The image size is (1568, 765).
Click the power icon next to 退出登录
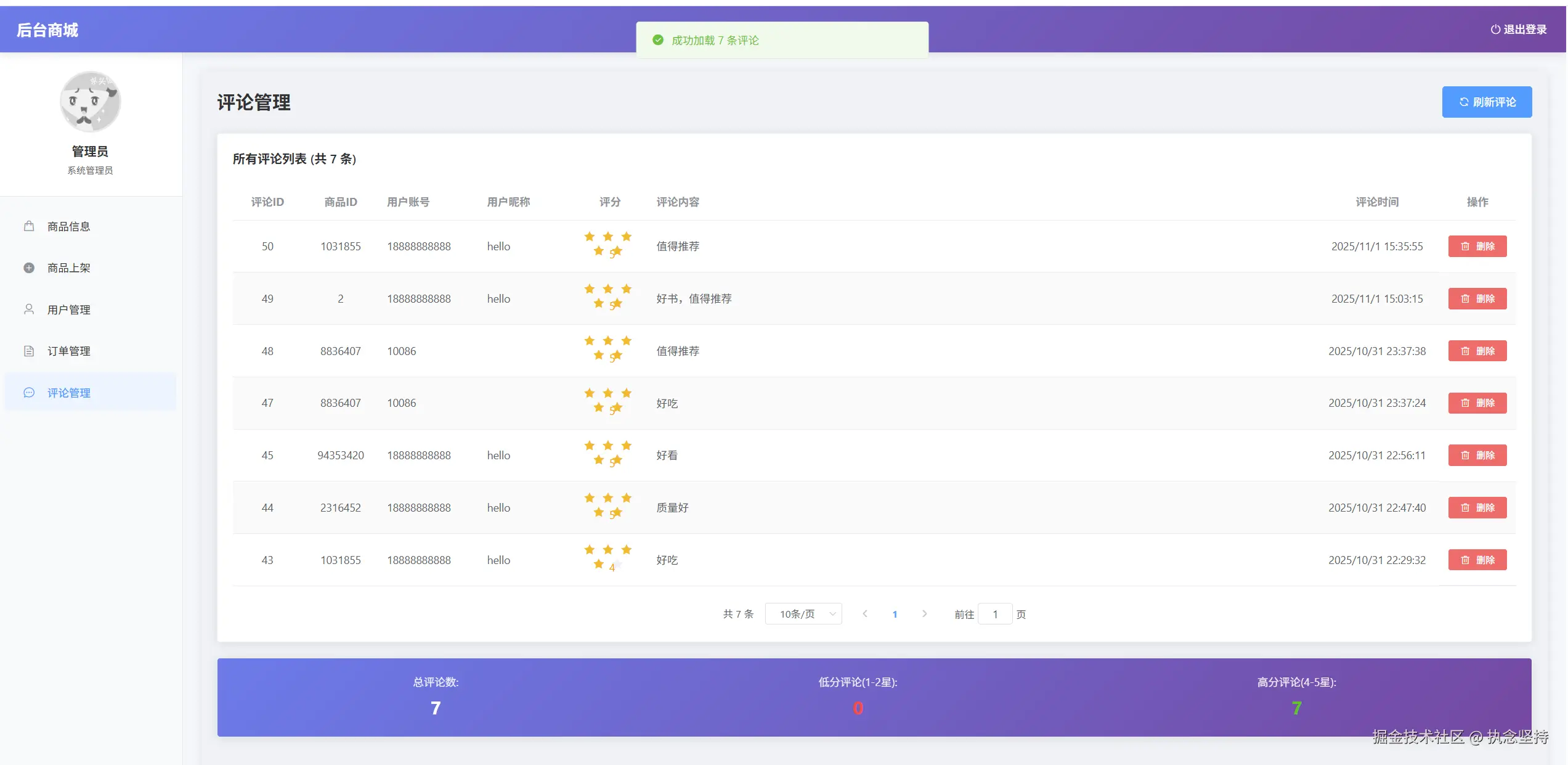pyautogui.click(x=1495, y=30)
